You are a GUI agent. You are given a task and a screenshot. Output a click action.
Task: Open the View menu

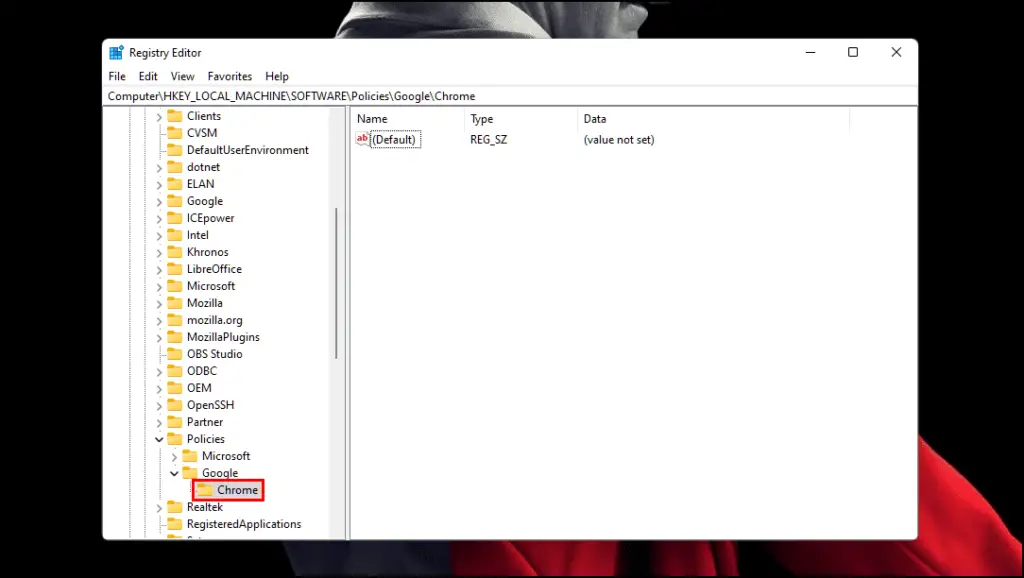coord(183,76)
